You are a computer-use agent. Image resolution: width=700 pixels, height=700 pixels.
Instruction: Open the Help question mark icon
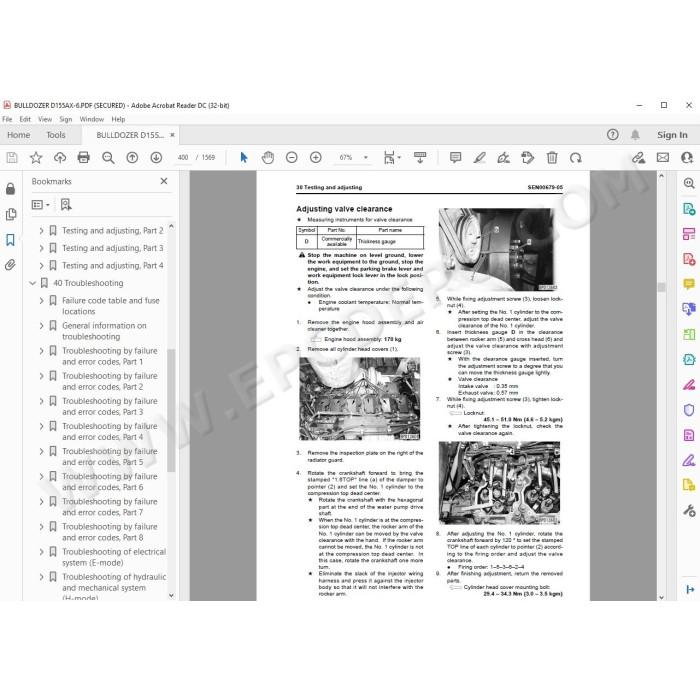612,134
